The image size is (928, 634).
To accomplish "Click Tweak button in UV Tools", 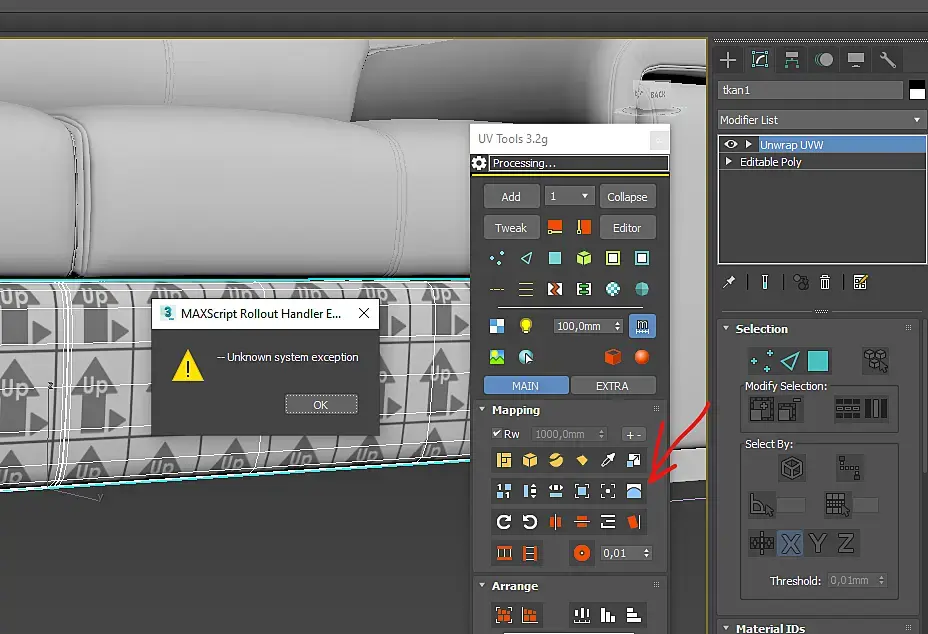I will click(511, 228).
